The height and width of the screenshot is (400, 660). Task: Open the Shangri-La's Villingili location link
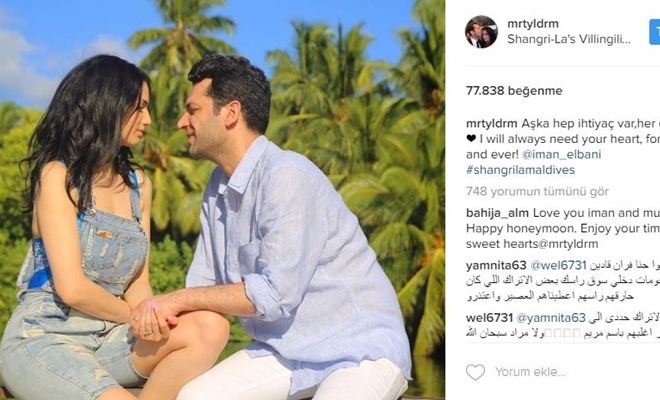[x=569, y=39]
